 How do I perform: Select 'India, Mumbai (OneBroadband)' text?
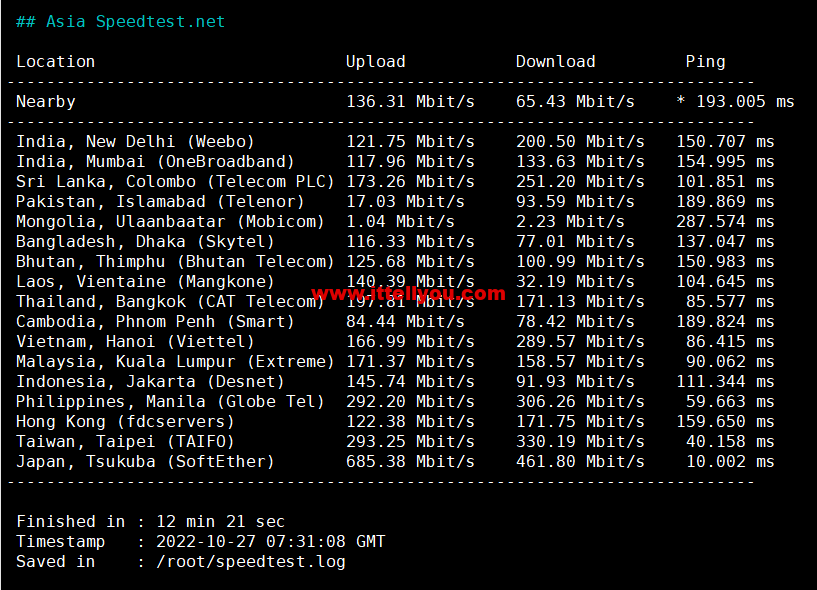(155, 162)
